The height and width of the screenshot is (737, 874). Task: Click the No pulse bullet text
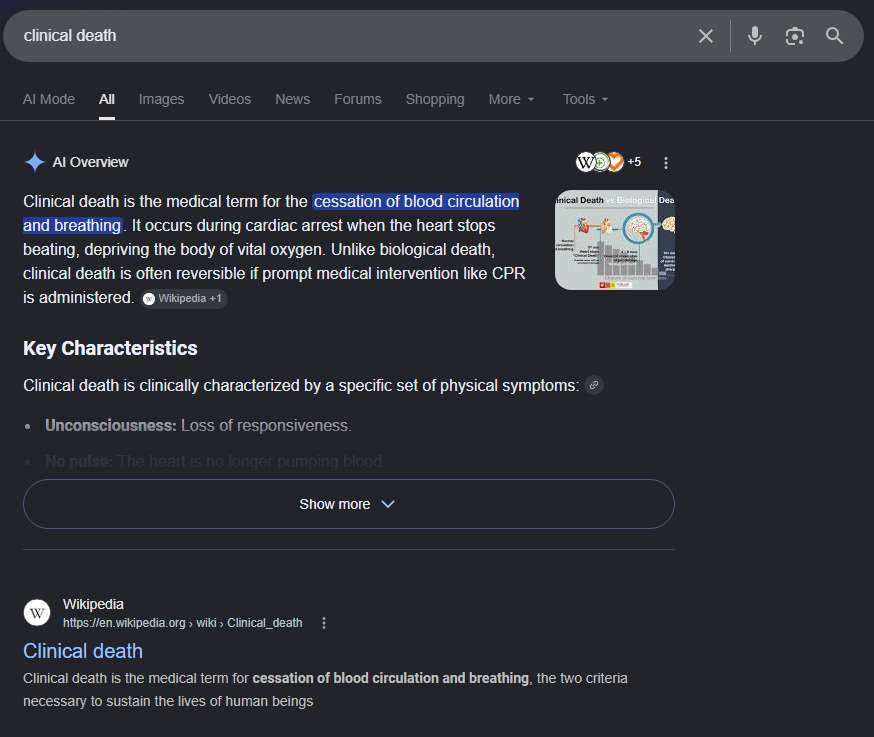tap(215, 462)
